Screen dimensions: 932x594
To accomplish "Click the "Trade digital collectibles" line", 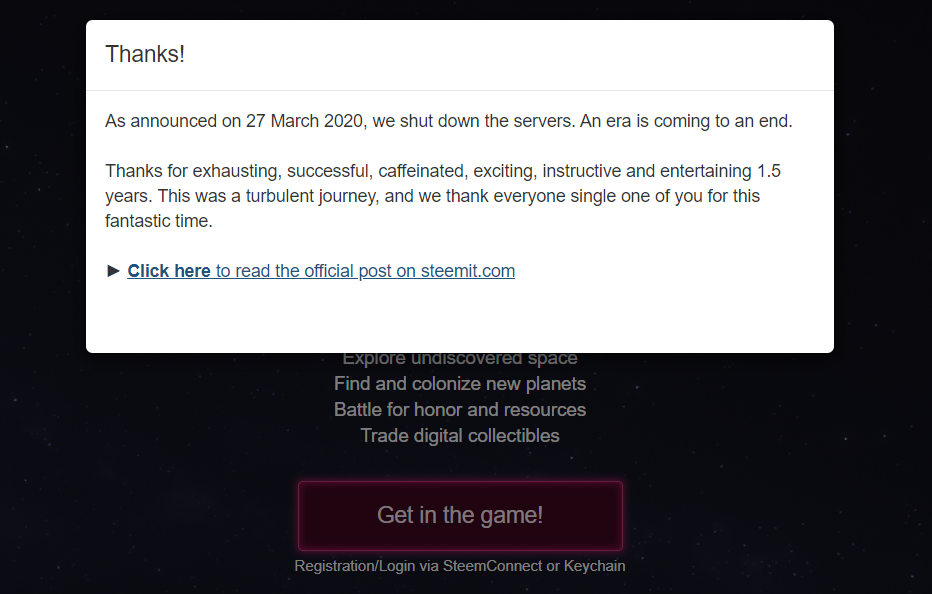I will point(460,436).
